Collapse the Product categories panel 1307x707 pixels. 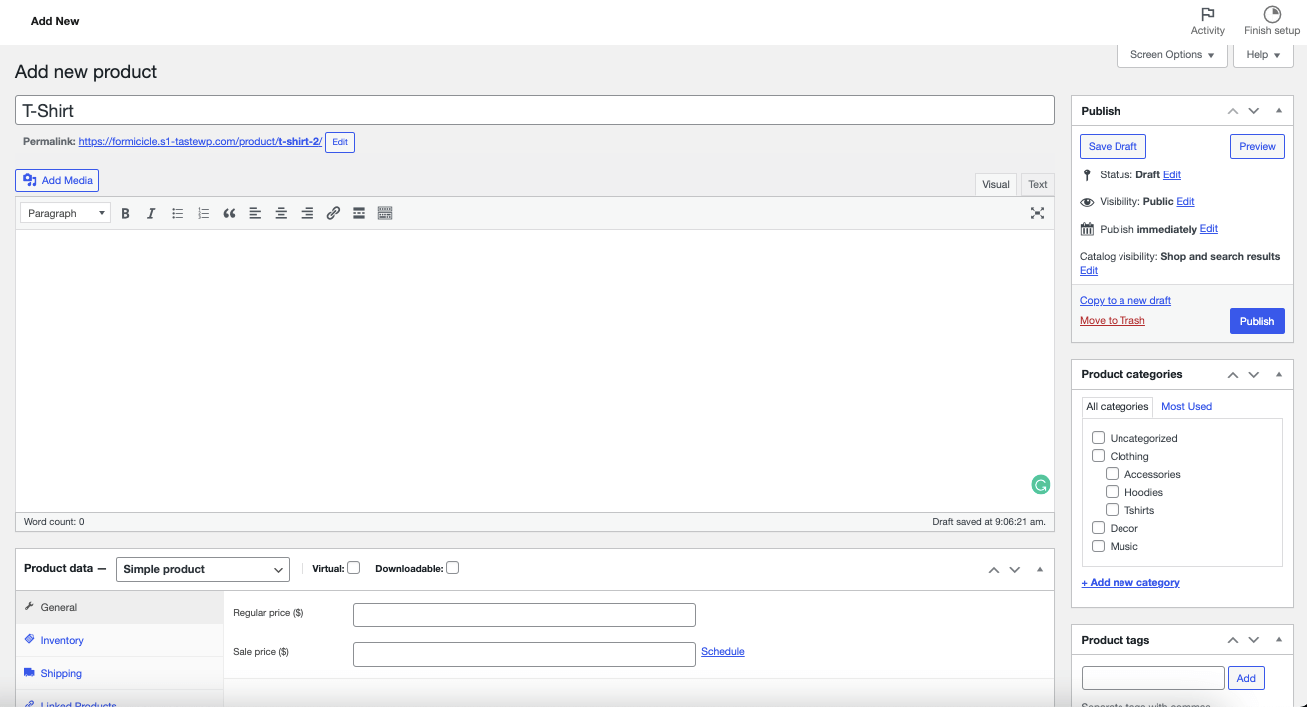(x=1279, y=374)
